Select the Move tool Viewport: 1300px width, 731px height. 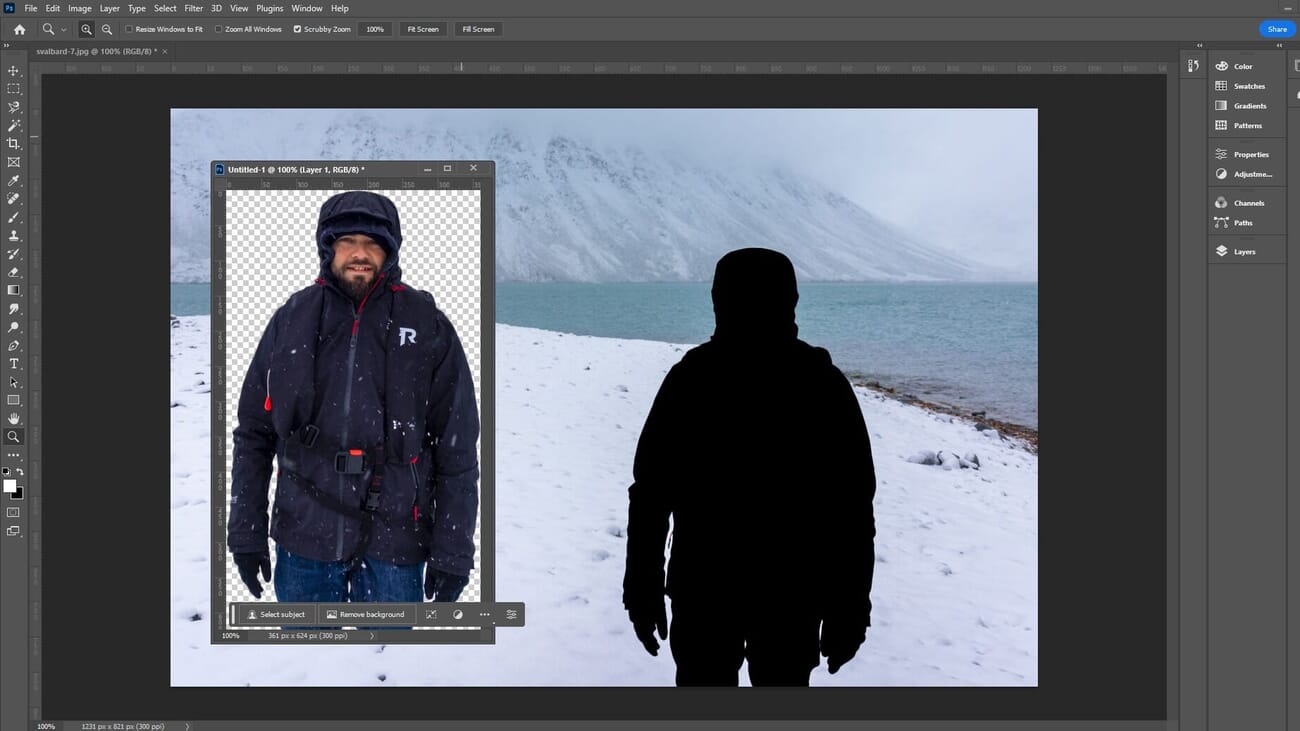[x=14, y=71]
